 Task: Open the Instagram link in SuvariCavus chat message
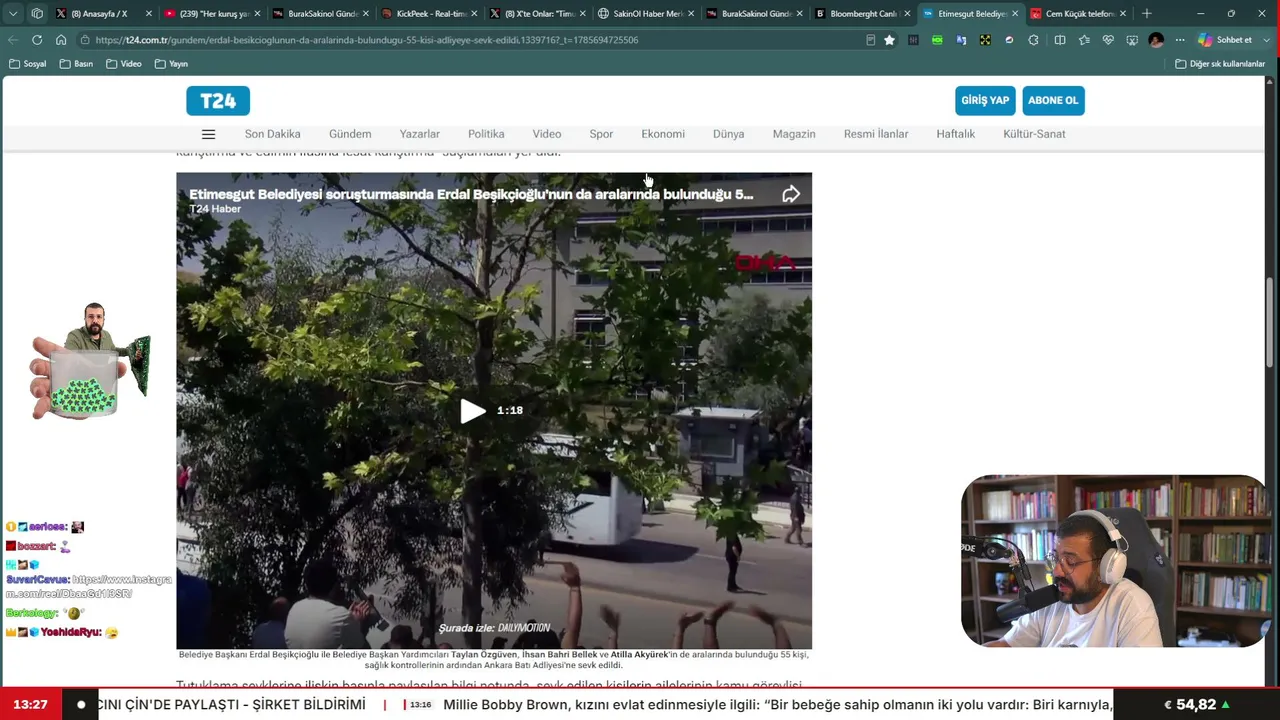coord(89,586)
